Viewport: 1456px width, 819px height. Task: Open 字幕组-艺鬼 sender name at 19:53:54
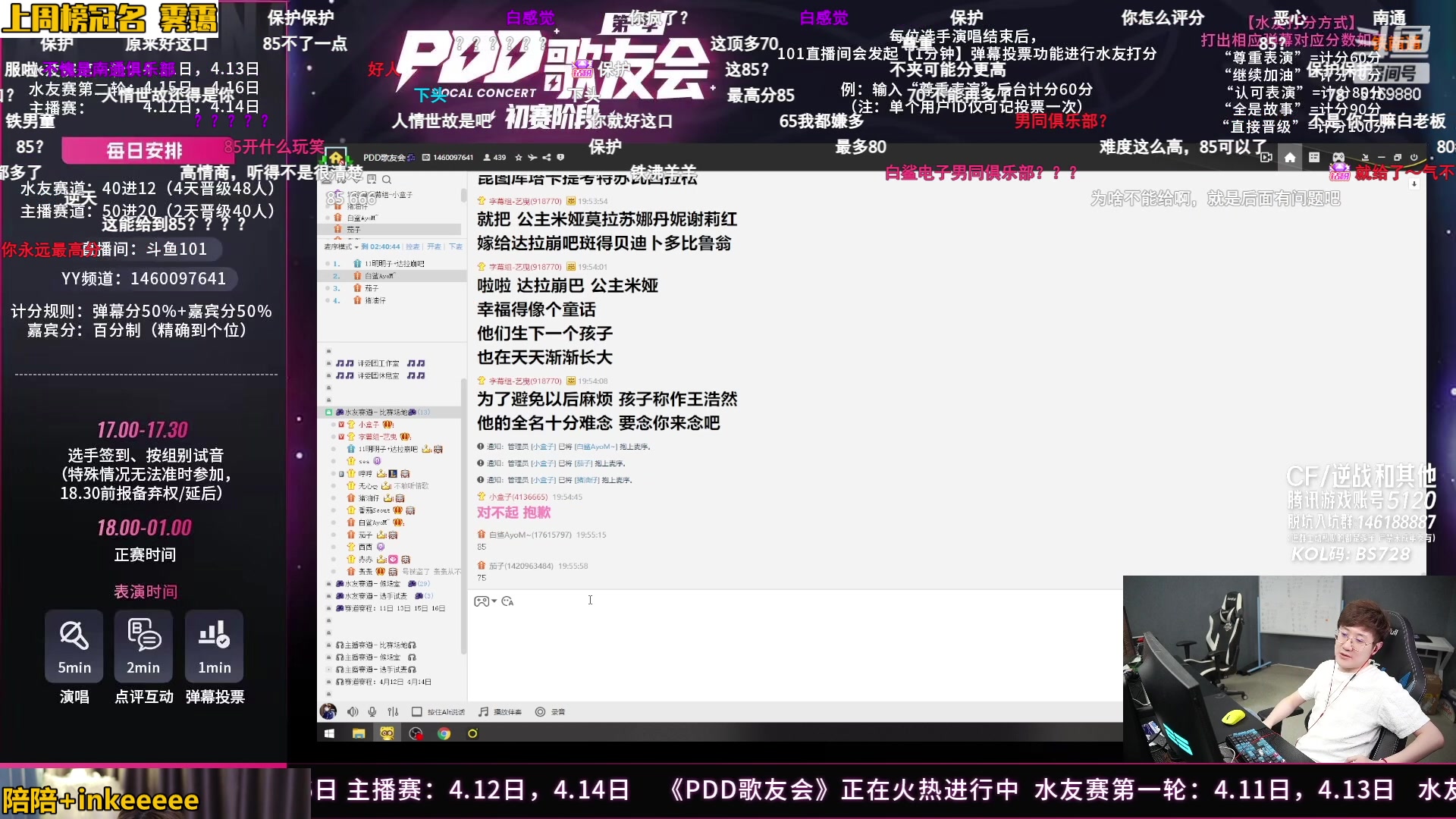point(525,202)
